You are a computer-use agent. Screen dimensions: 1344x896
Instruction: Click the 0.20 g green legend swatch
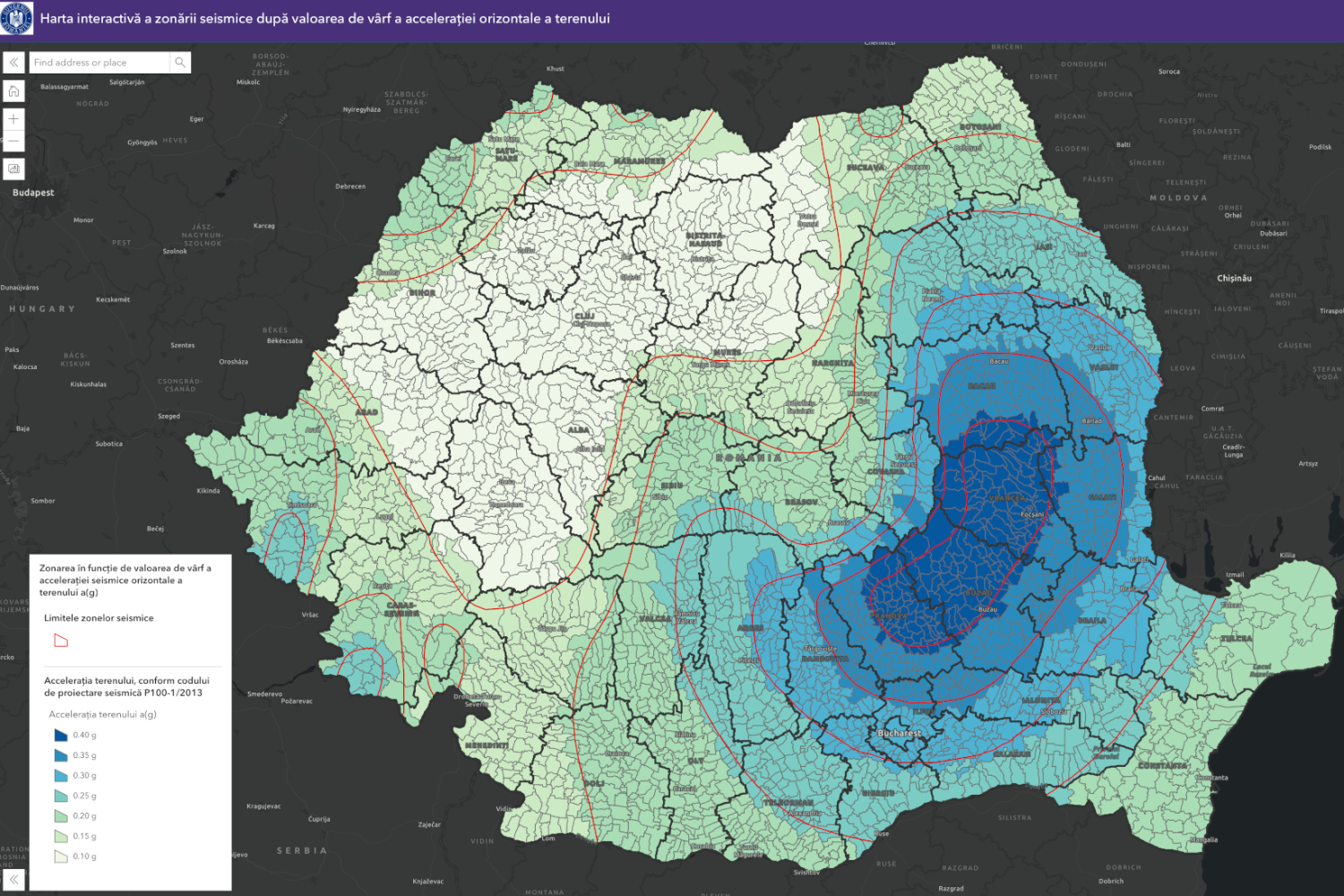61,816
